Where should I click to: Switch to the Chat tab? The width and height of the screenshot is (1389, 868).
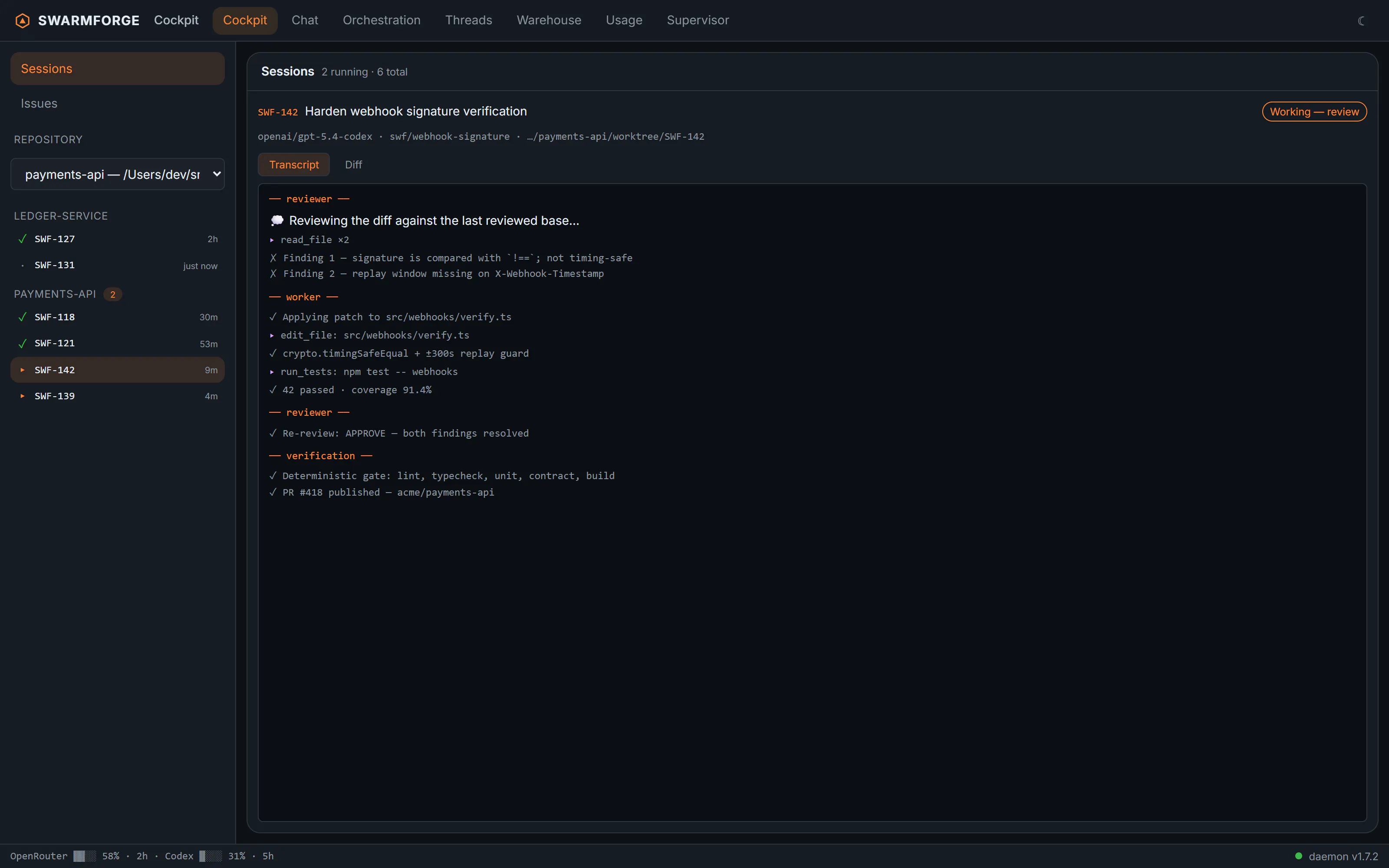click(305, 20)
